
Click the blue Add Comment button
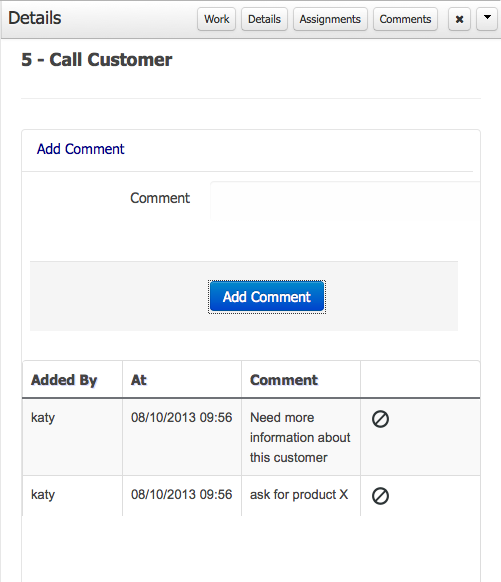pyautogui.click(x=267, y=297)
